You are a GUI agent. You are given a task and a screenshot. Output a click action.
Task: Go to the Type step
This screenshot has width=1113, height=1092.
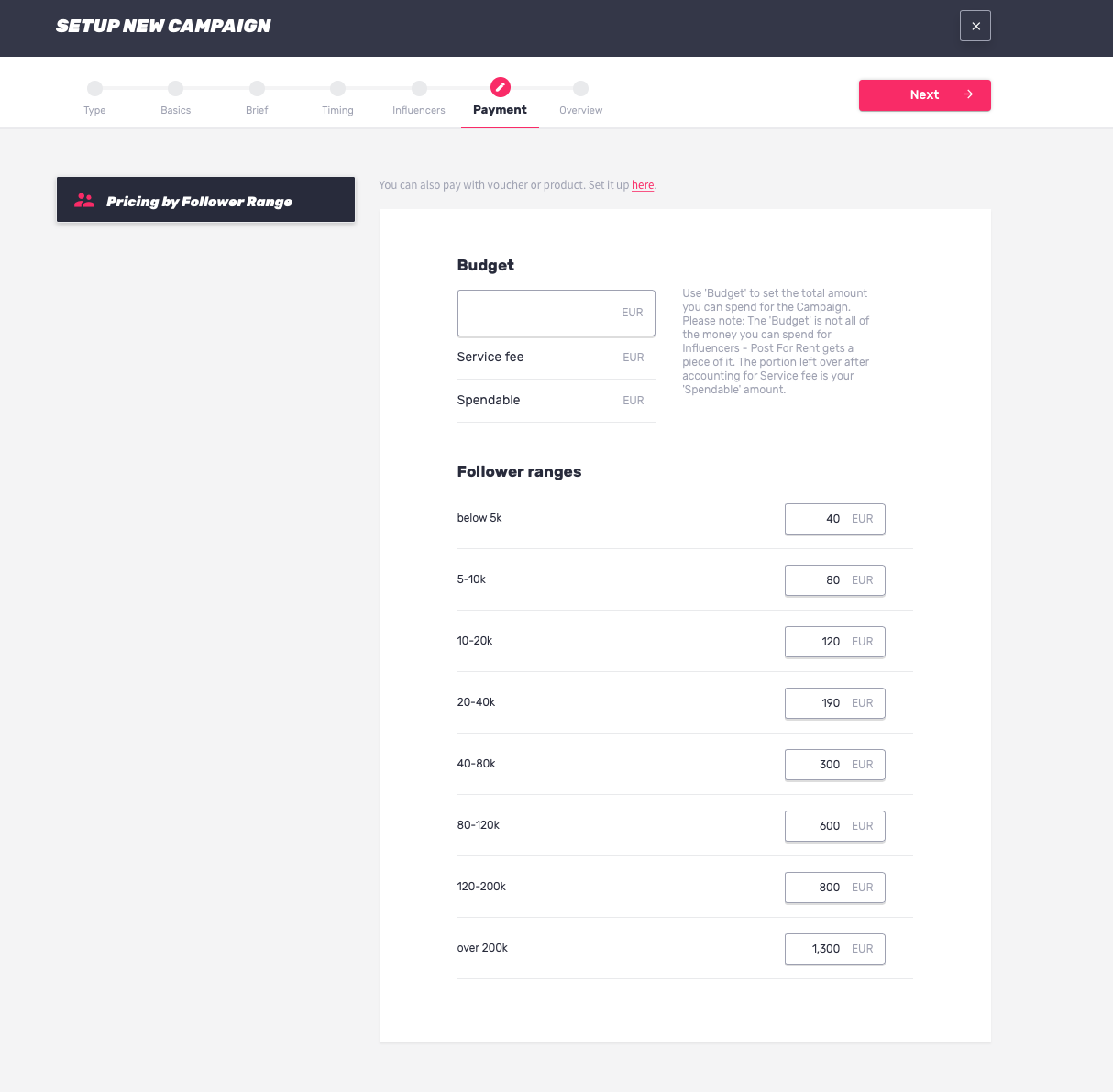pos(94,98)
